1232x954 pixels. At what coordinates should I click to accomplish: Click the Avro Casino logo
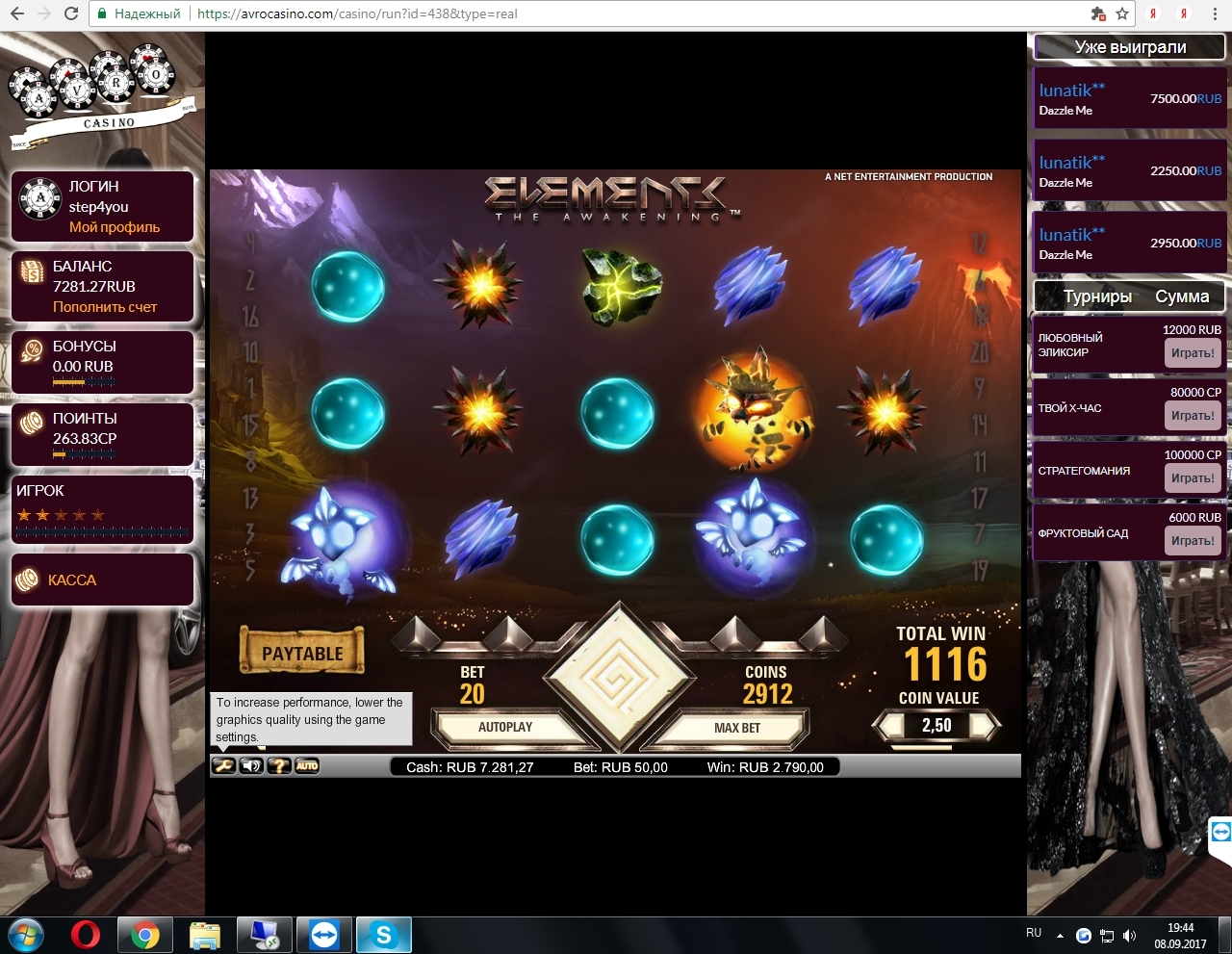point(103,97)
